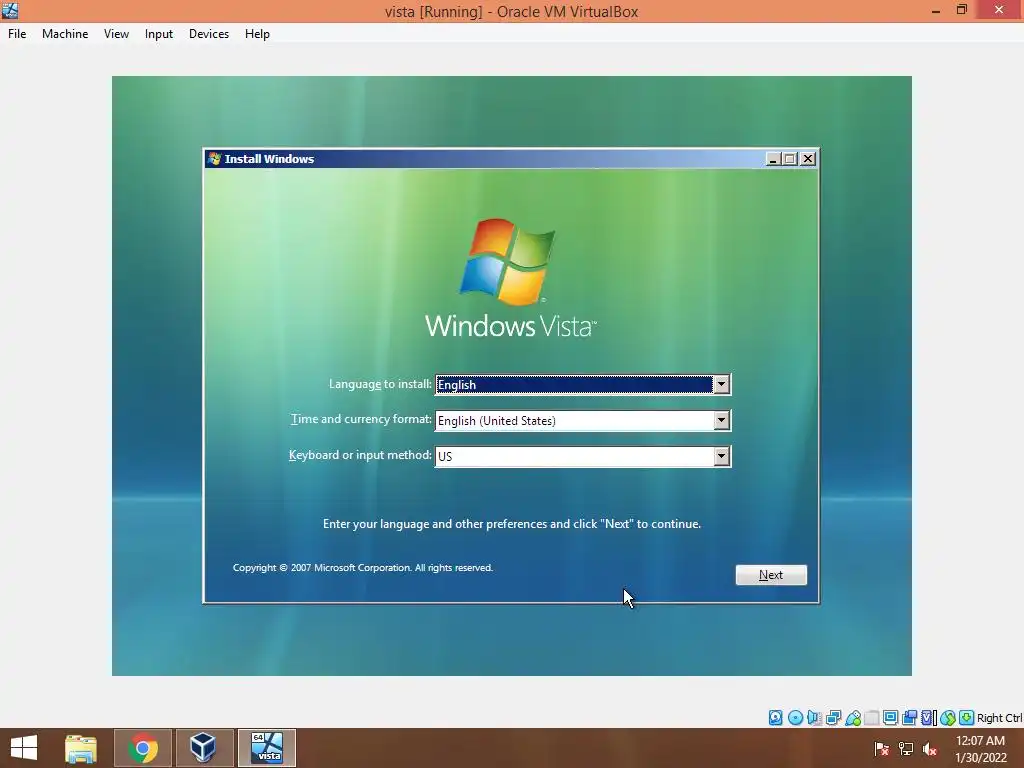Screen dimensions: 1024x768
Task: Minimize the VirtualBox window
Action: click(936, 10)
